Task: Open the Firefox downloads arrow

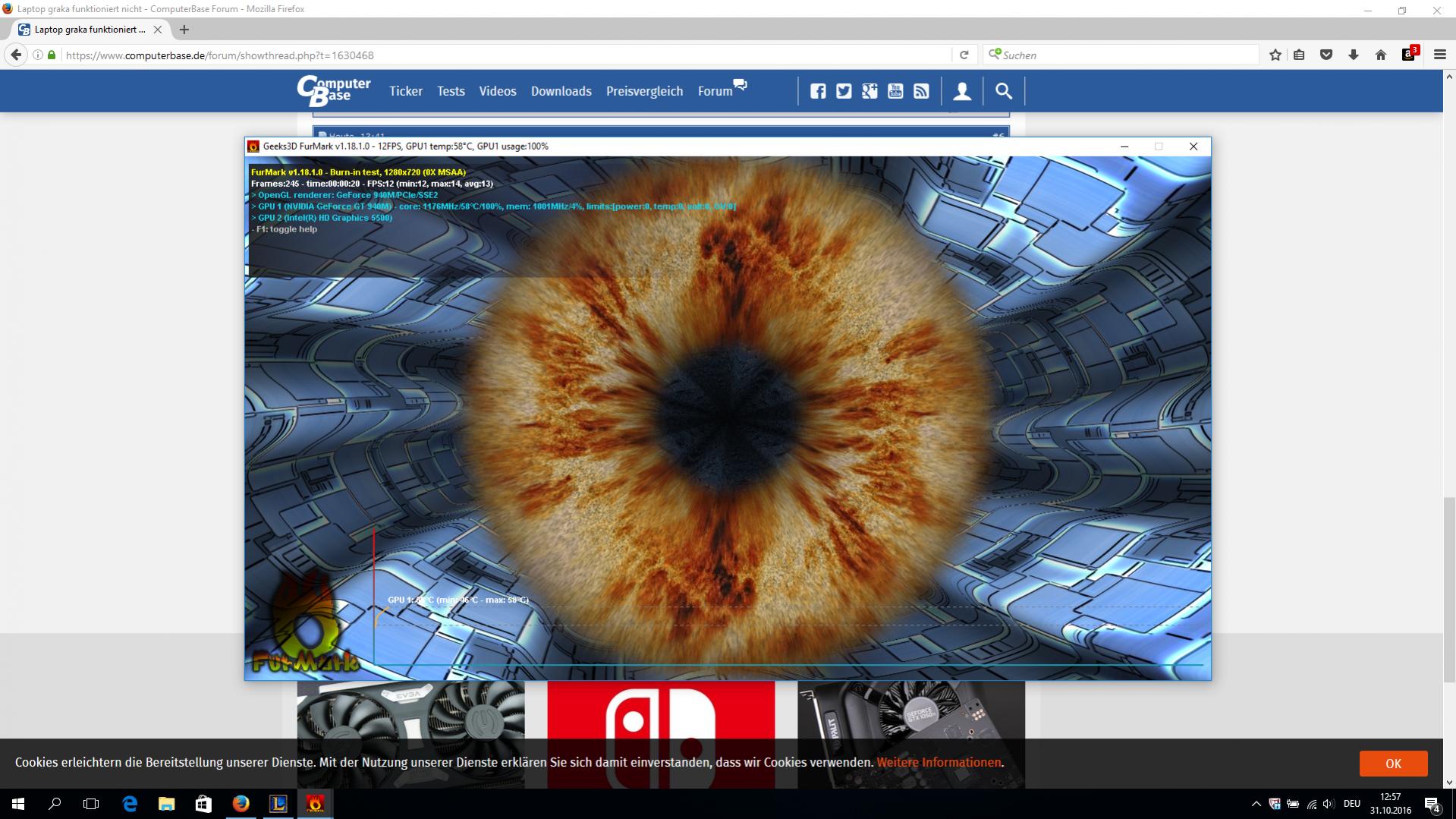Action: point(1354,55)
